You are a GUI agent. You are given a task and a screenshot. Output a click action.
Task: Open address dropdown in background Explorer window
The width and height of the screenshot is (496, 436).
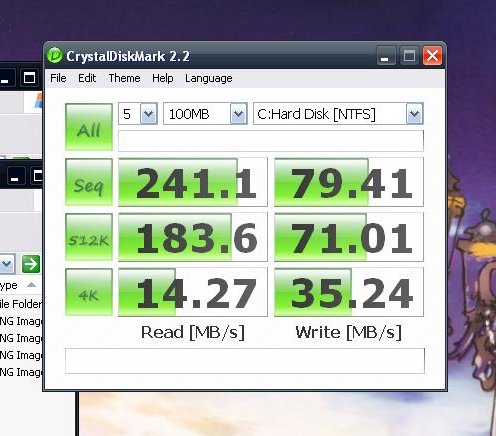click(x=7, y=264)
